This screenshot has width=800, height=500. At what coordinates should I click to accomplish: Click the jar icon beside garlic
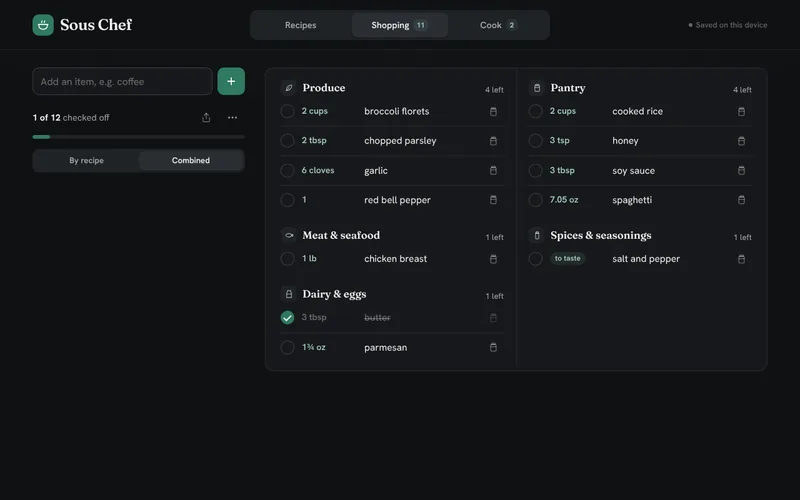pos(493,170)
